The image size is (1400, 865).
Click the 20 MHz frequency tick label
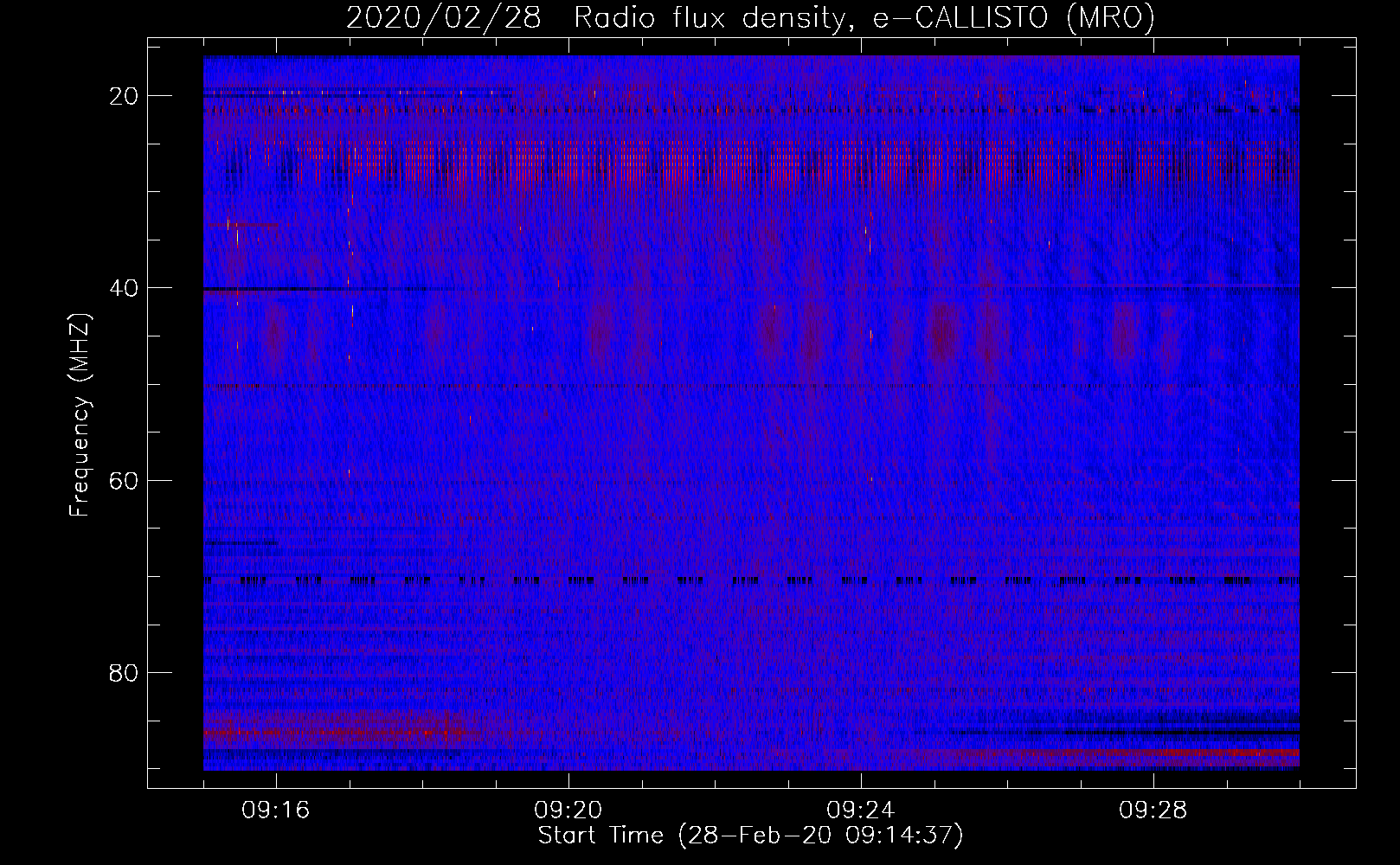(125, 96)
